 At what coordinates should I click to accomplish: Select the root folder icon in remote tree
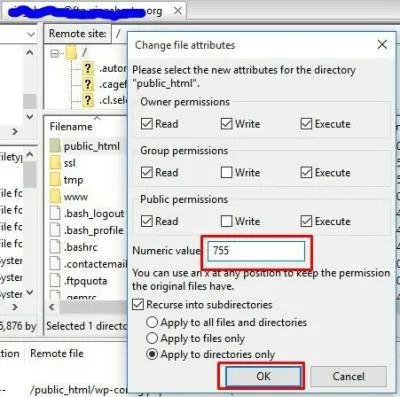pos(71,53)
